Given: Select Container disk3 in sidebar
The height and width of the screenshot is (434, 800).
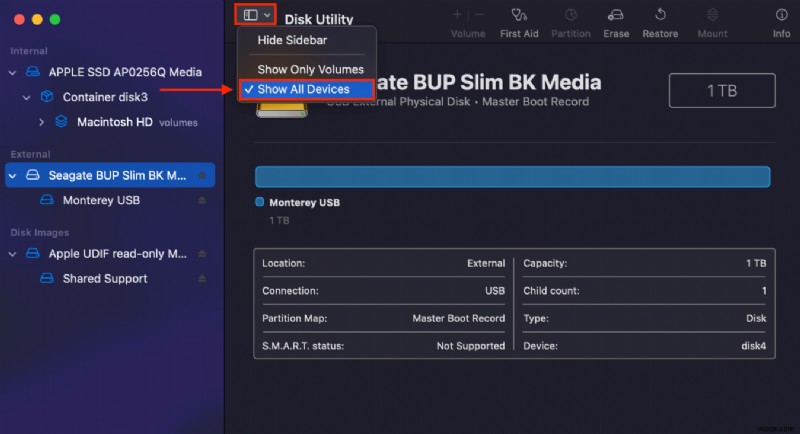Looking at the screenshot, I should pos(105,97).
